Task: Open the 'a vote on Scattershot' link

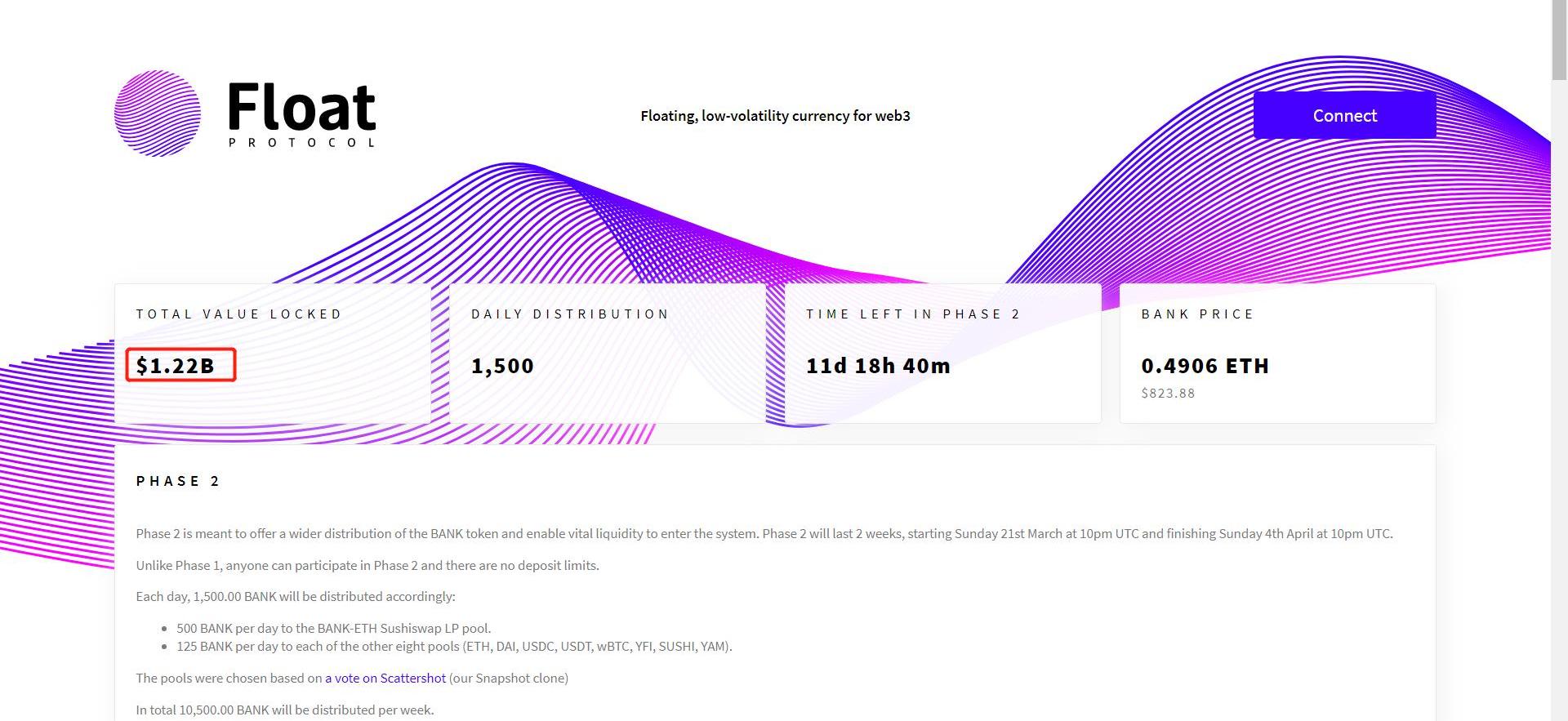Action: click(x=385, y=679)
